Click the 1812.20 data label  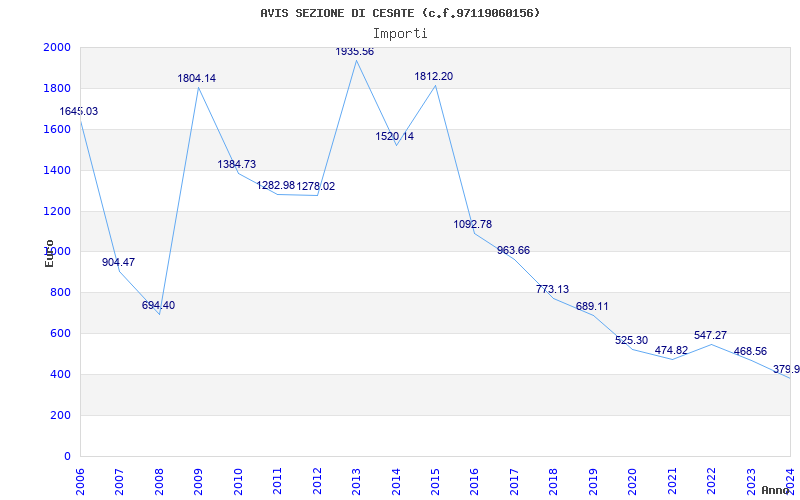click(x=434, y=77)
